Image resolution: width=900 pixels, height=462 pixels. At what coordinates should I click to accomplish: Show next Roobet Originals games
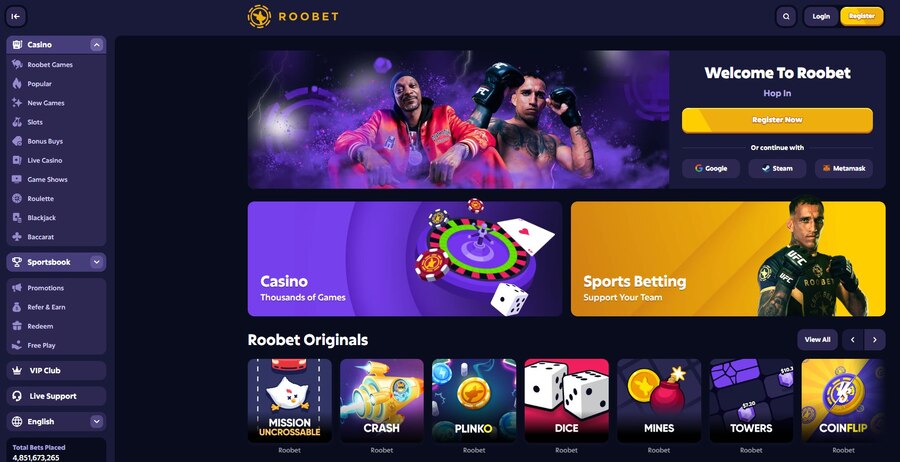[x=875, y=340]
